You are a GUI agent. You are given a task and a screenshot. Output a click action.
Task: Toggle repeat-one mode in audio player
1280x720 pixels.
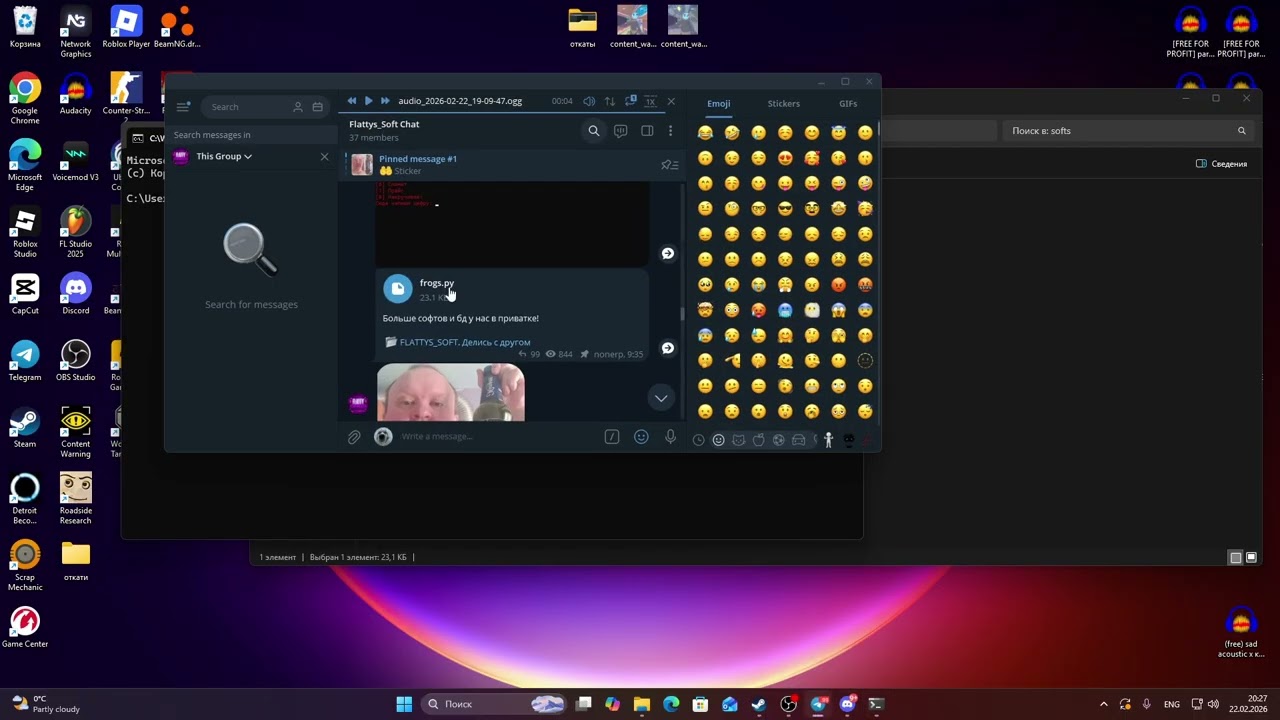631,101
